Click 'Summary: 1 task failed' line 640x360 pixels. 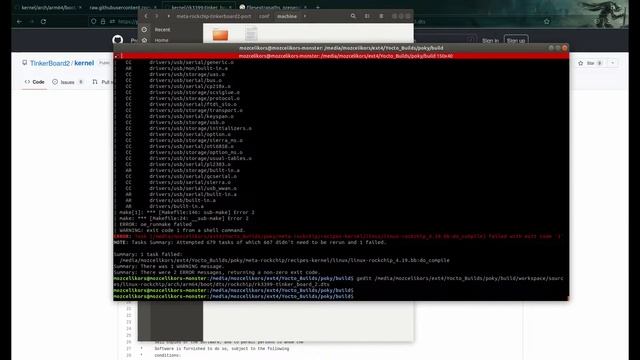pos(148,254)
